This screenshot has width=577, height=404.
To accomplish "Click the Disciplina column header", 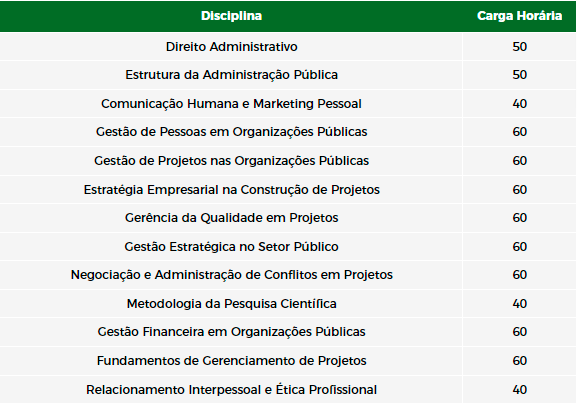I will click(231, 16).
